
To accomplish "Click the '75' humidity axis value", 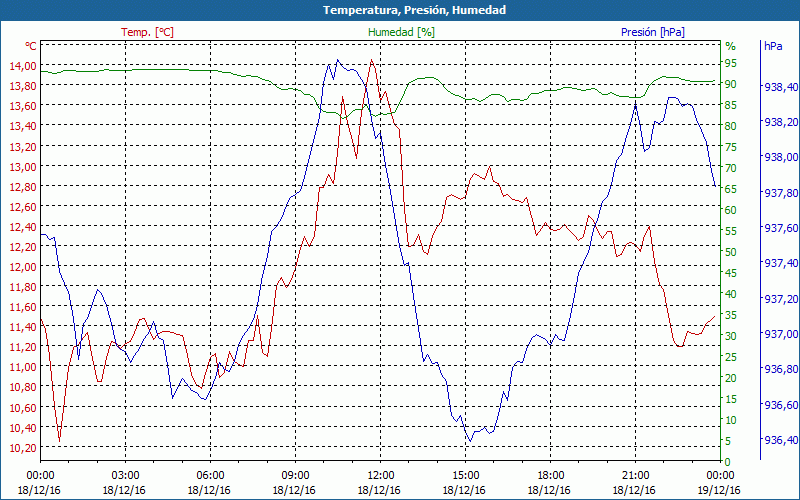I will (731, 147).
